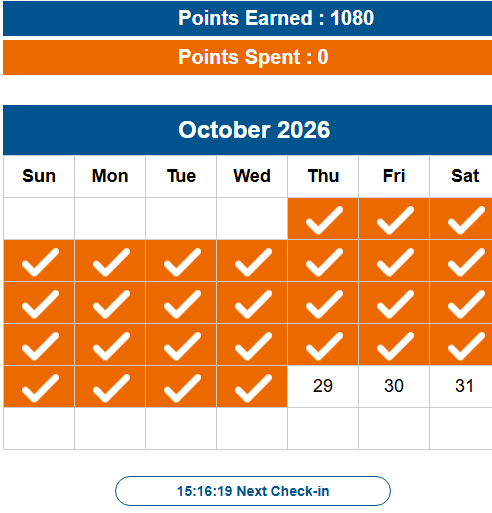
Task: Click the checkmark on Sunday October 25
Action: (40, 388)
